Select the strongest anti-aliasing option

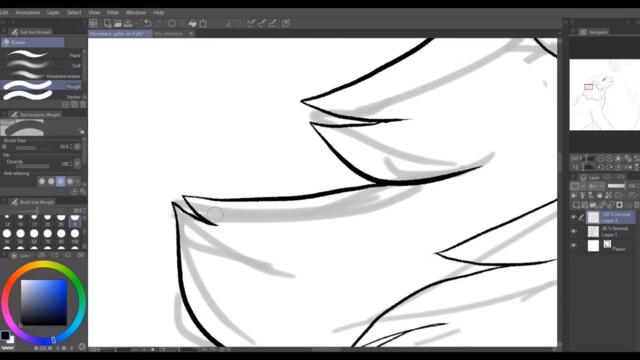(70, 181)
